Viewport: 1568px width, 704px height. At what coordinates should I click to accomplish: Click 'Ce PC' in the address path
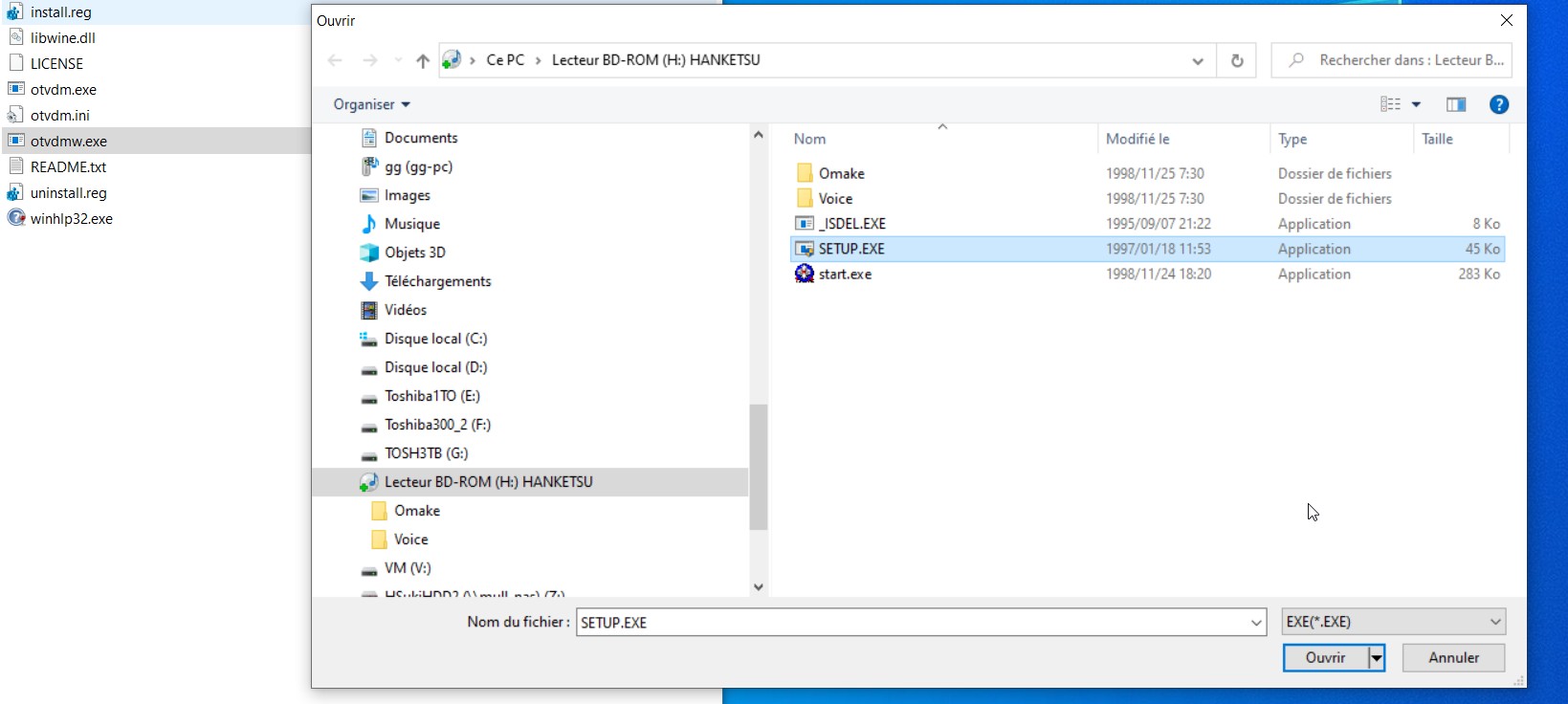(505, 60)
